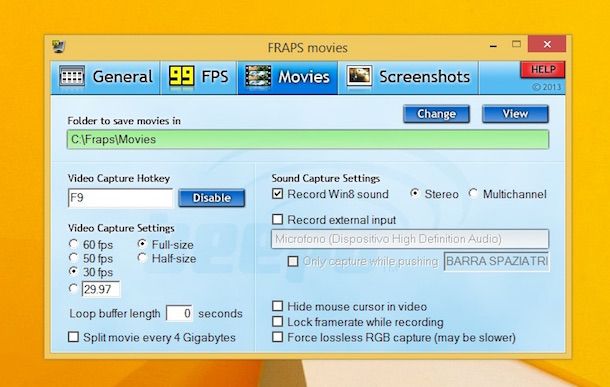Image resolution: width=610 pixels, height=387 pixels.
Task: Switch to the General tab
Action: [x=105, y=77]
